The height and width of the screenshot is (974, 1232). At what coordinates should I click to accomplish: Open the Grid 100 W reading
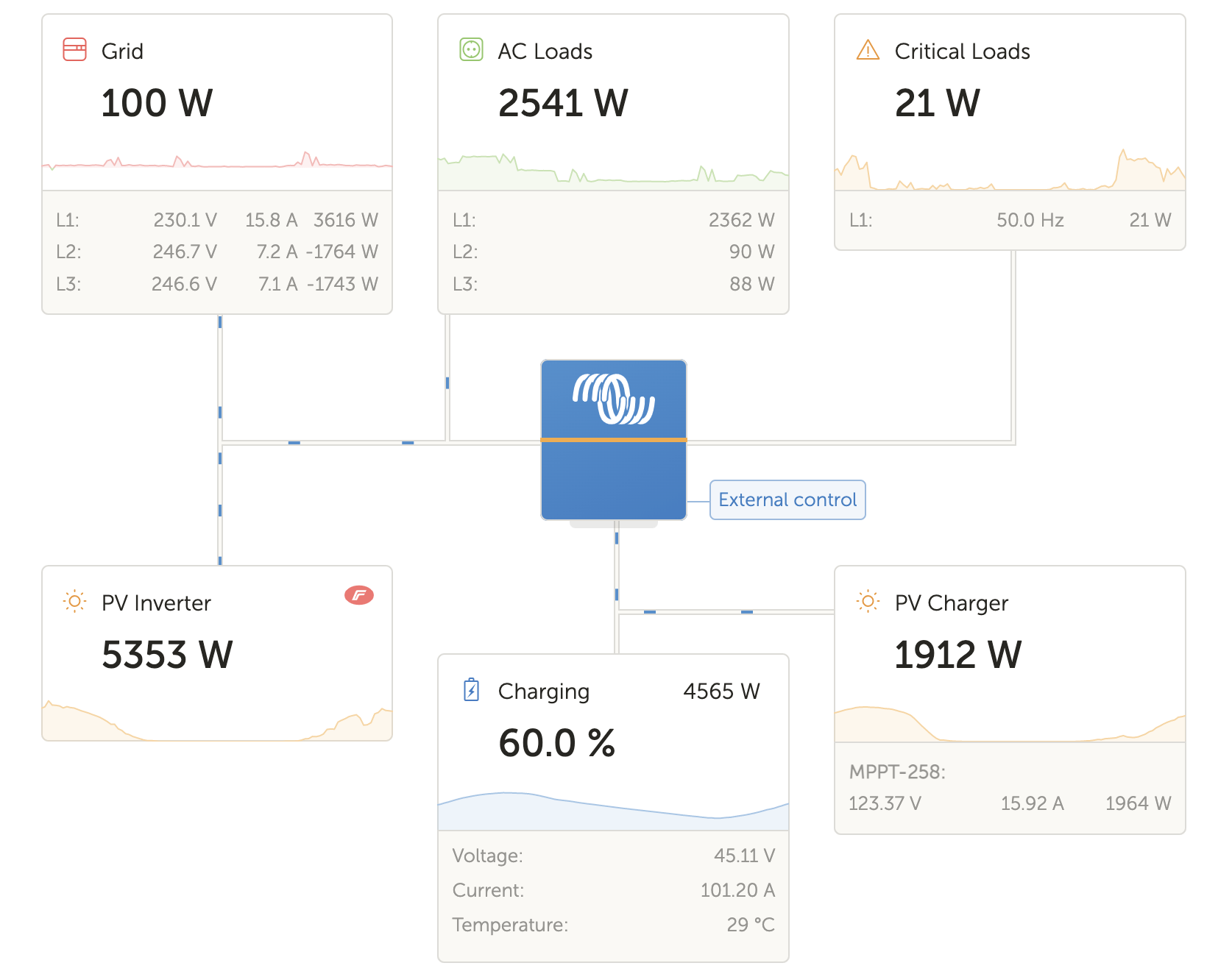coord(157,103)
